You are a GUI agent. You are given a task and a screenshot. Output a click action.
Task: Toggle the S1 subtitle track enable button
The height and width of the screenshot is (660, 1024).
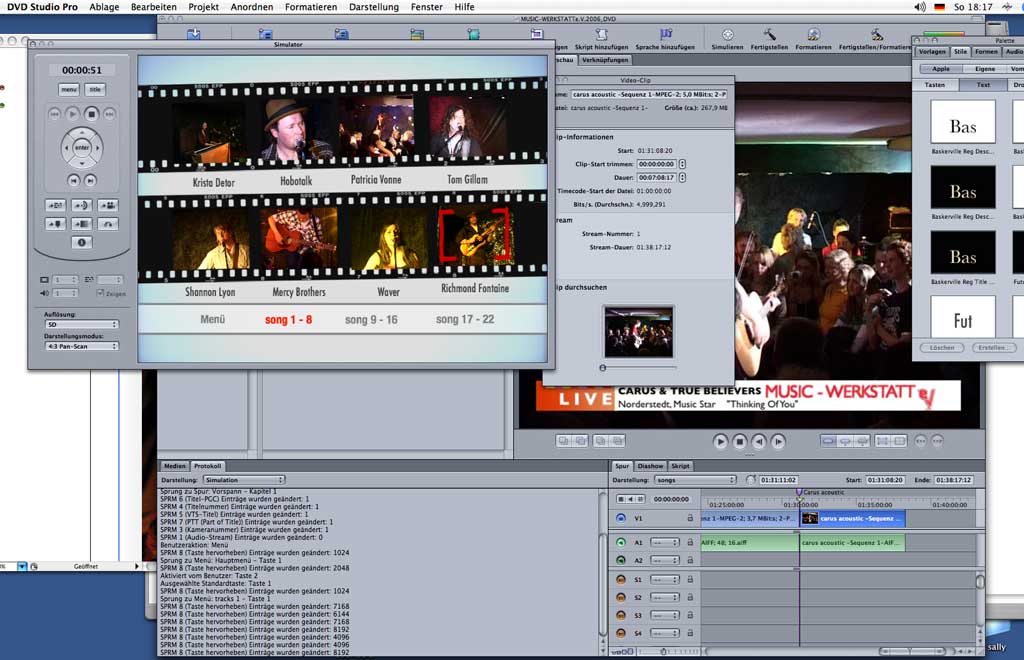click(x=620, y=579)
